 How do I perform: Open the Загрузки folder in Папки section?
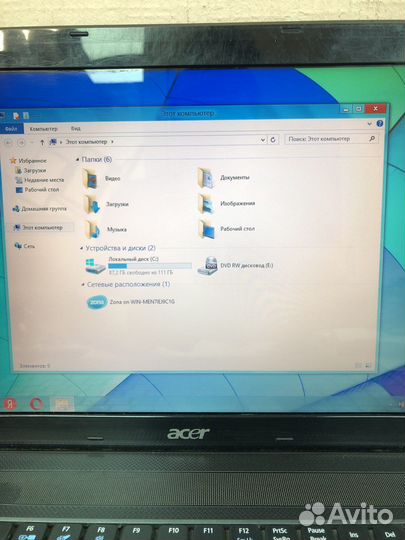[x=106, y=204]
